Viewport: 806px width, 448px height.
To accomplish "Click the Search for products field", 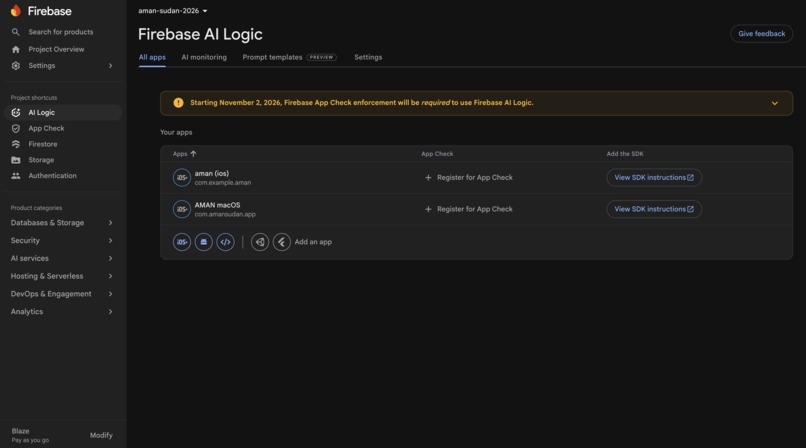I will click(x=61, y=32).
